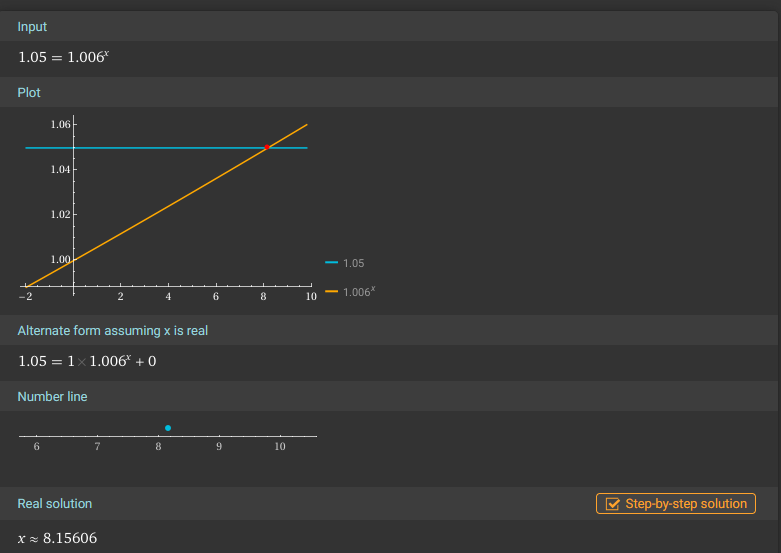Click the number line label 6

click(36, 446)
